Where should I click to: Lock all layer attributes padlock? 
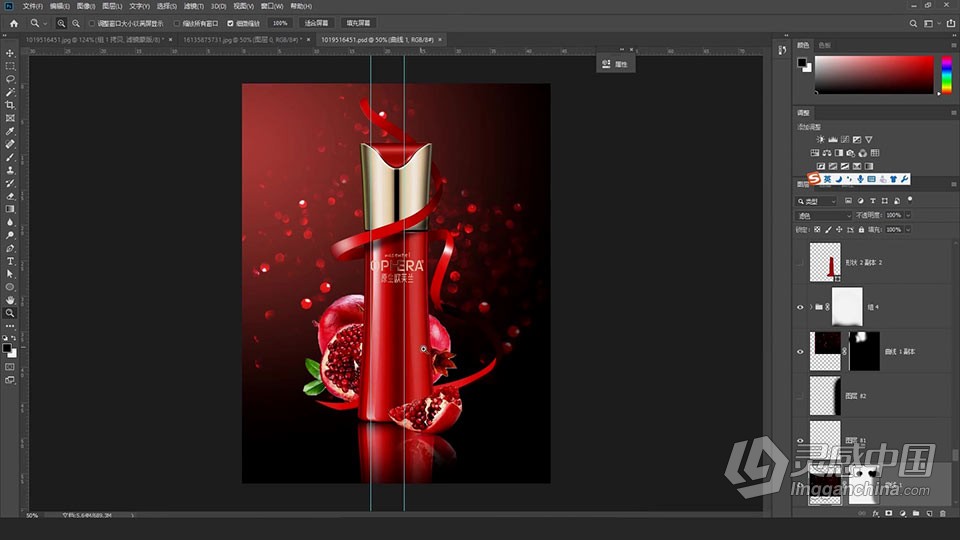(x=861, y=230)
